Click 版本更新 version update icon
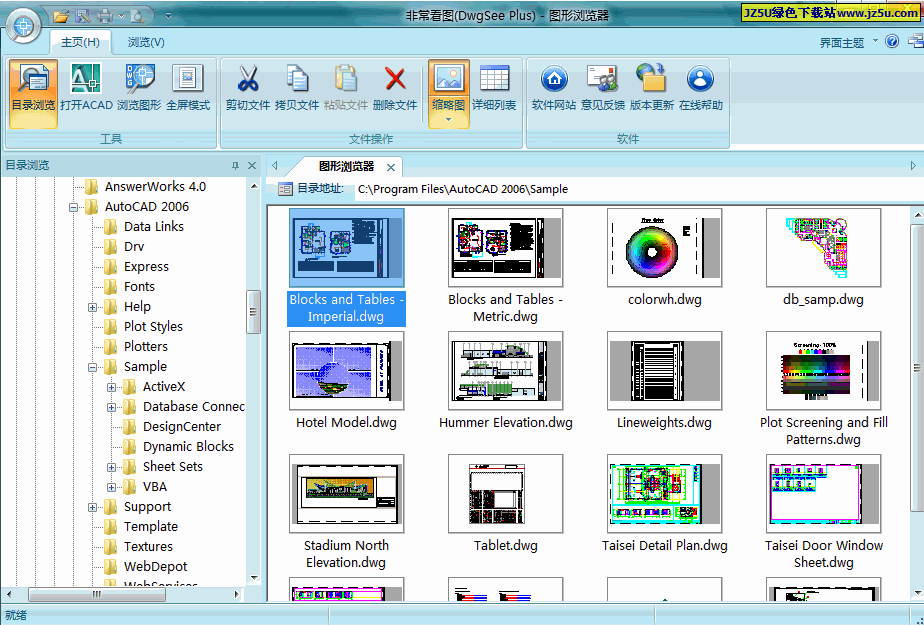The width and height of the screenshot is (924, 625). click(652, 88)
